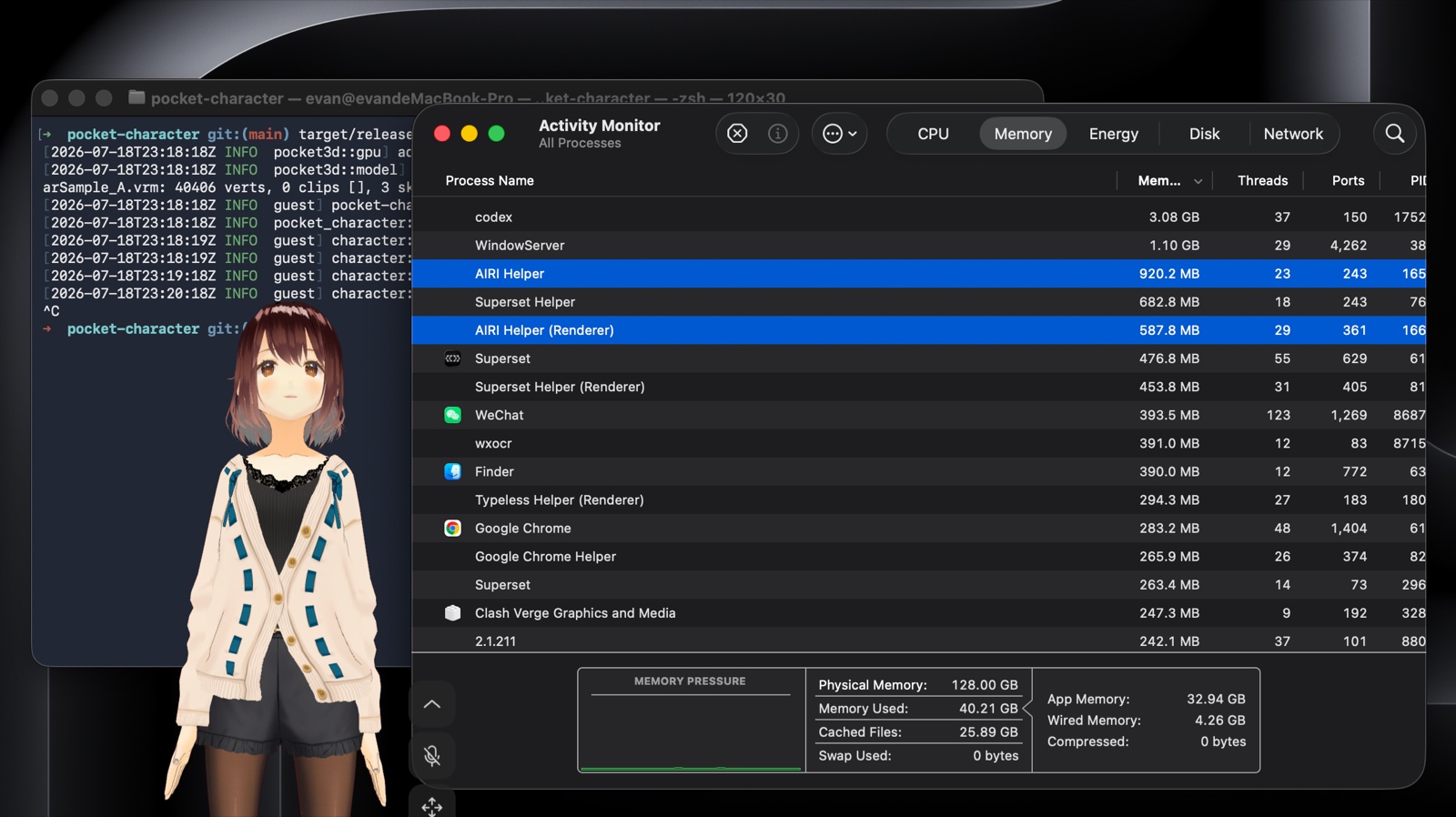
Task: Click the stop process X icon
Action: tap(737, 134)
